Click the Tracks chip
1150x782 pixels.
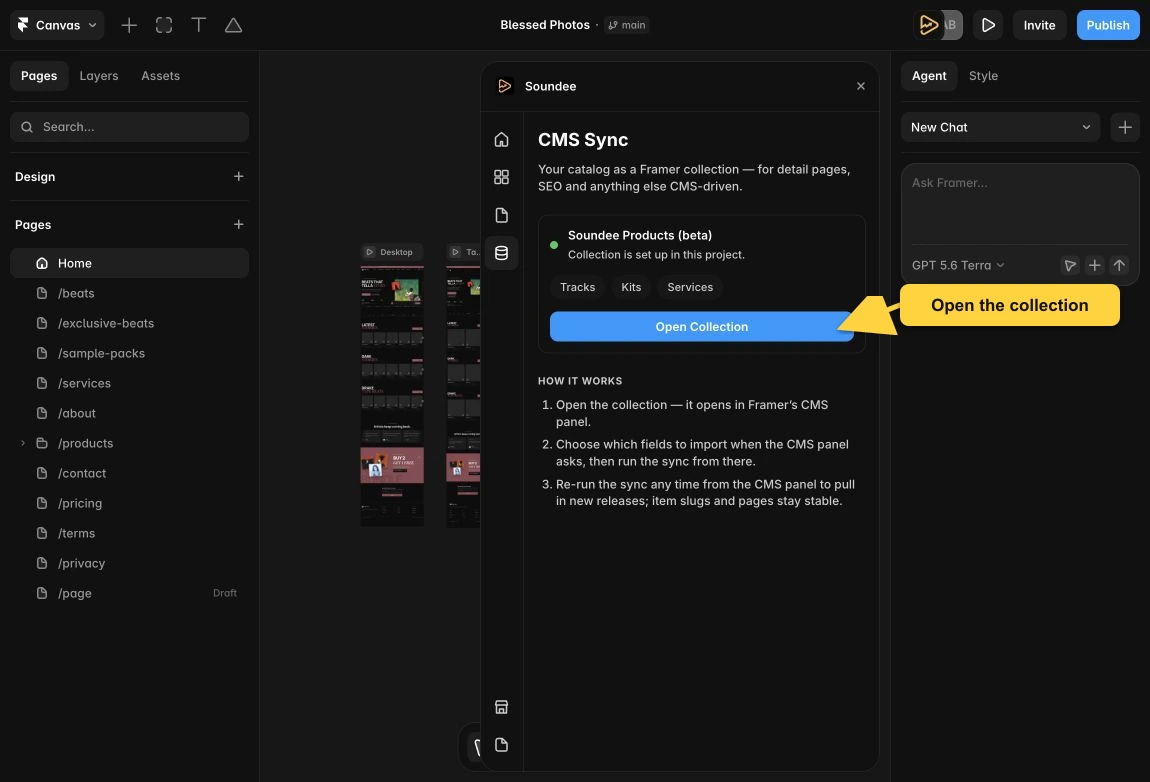point(577,287)
